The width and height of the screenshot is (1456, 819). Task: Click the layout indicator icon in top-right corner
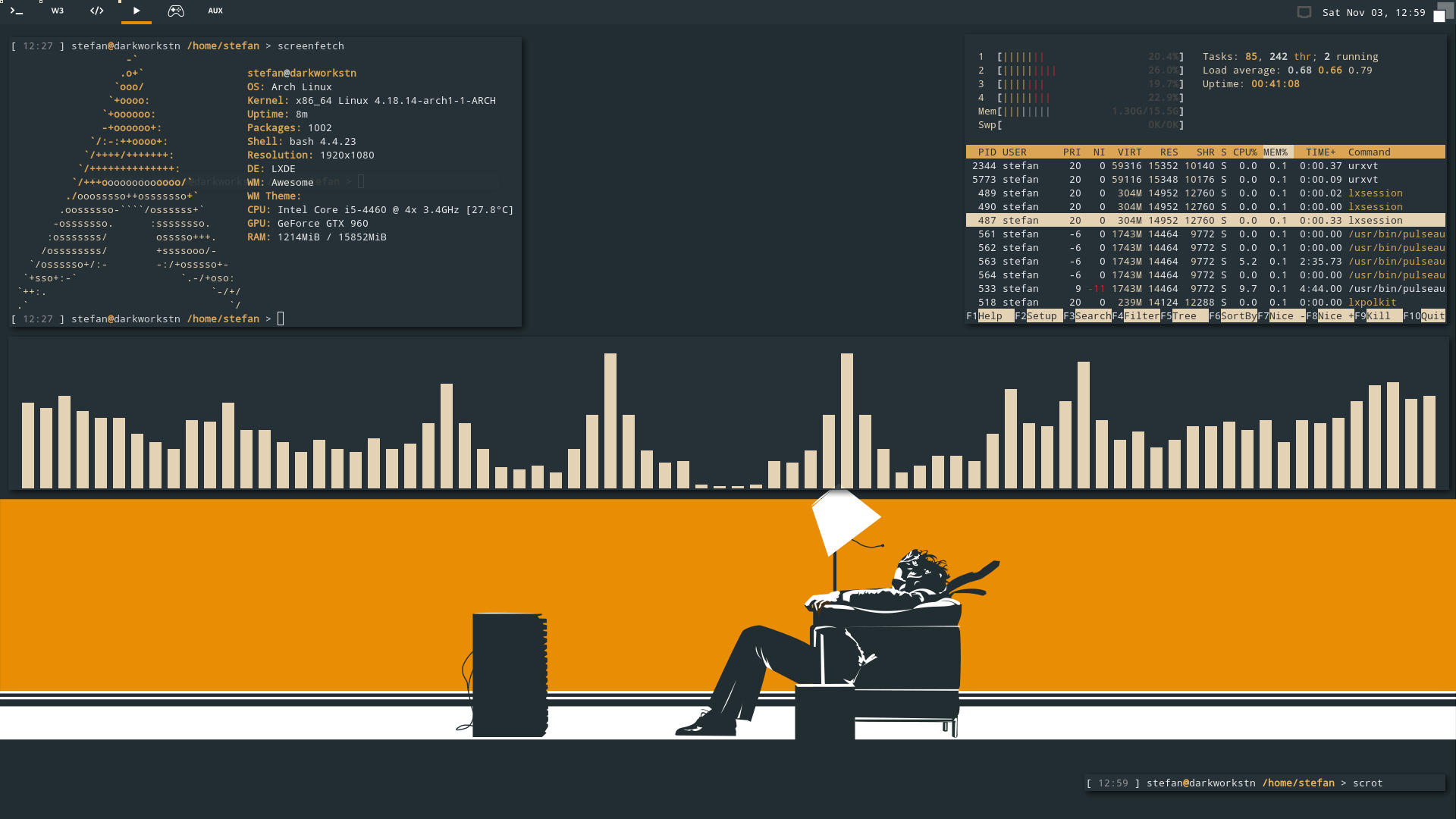coord(1444,11)
